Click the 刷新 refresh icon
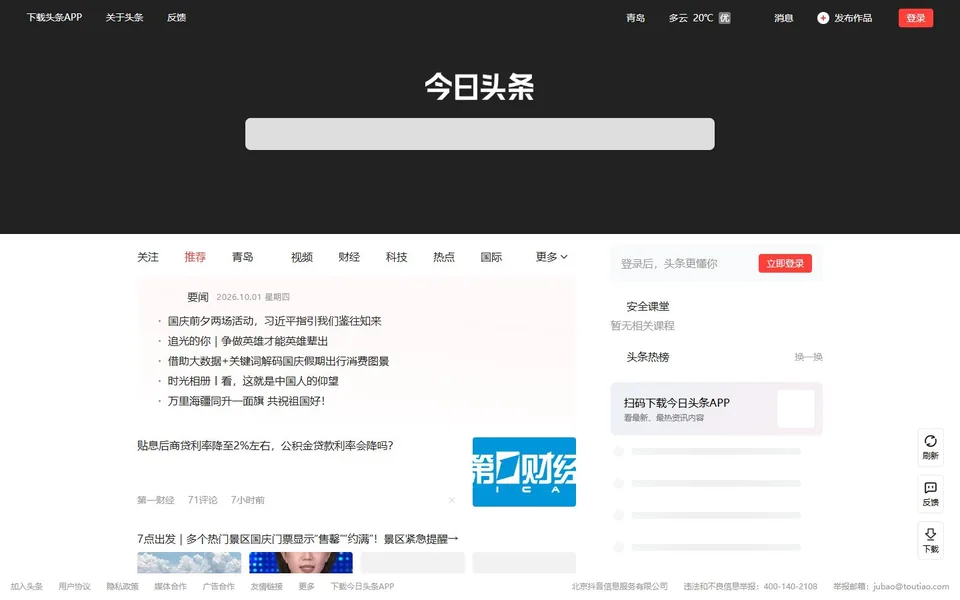Image resolution: width=960 pixels, height=600 pixels. coord(930,441)
